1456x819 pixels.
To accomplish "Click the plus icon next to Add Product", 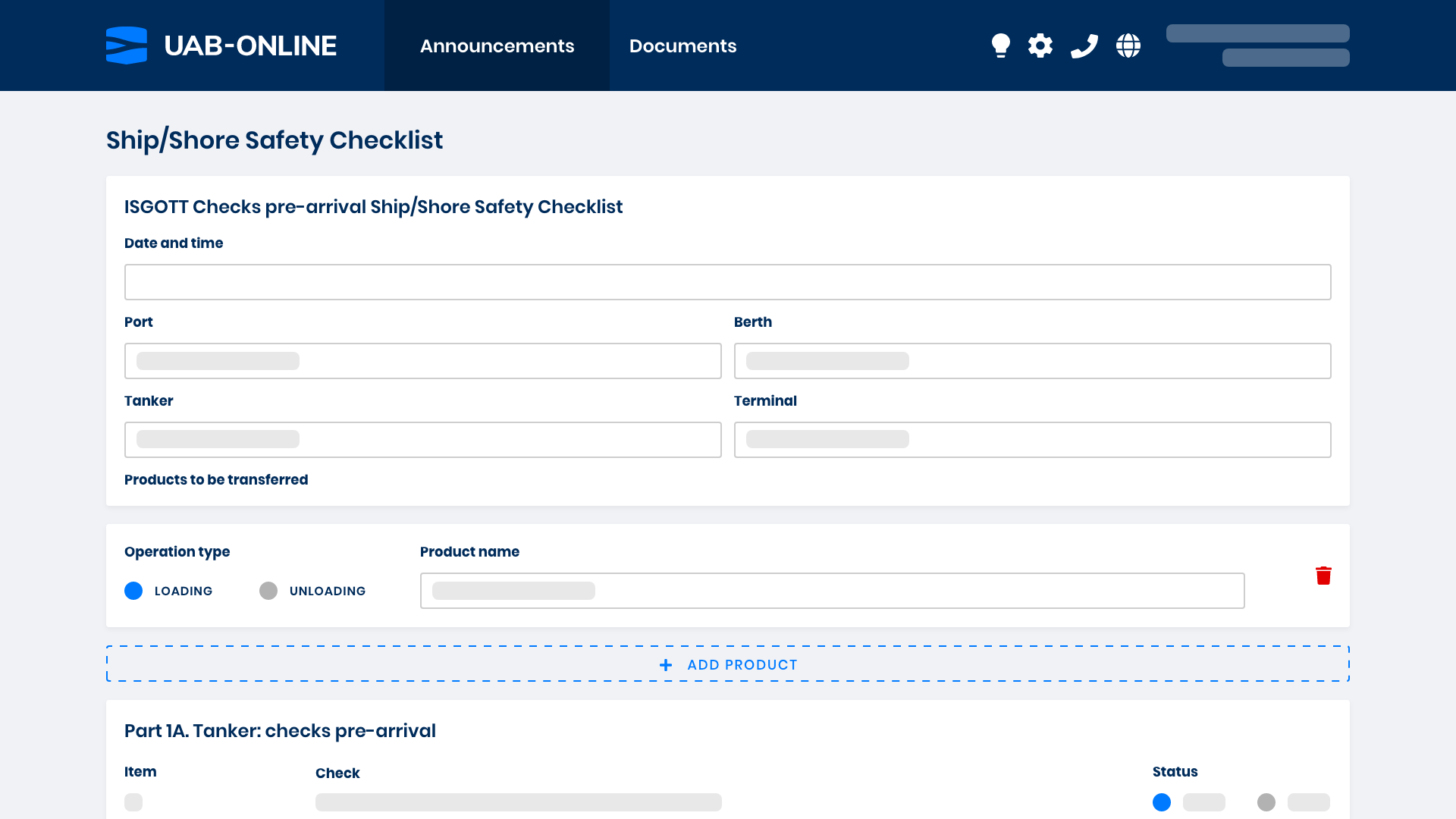I will [x=665, y=664].
